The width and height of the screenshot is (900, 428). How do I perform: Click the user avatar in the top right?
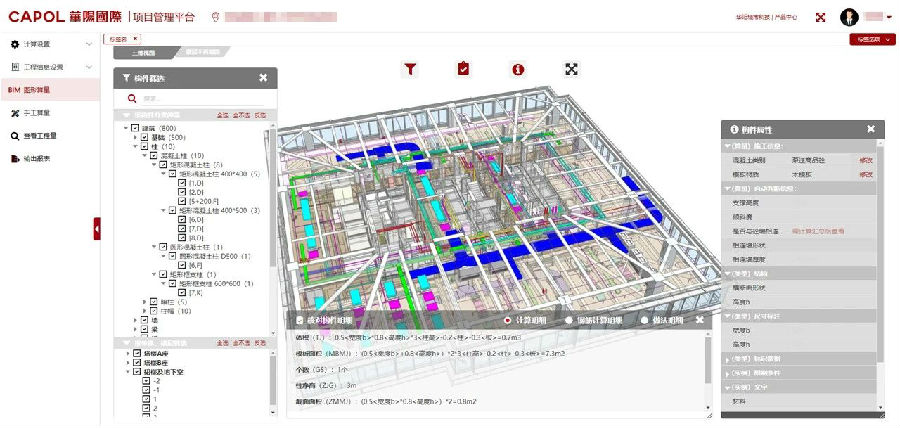point(849,17)
